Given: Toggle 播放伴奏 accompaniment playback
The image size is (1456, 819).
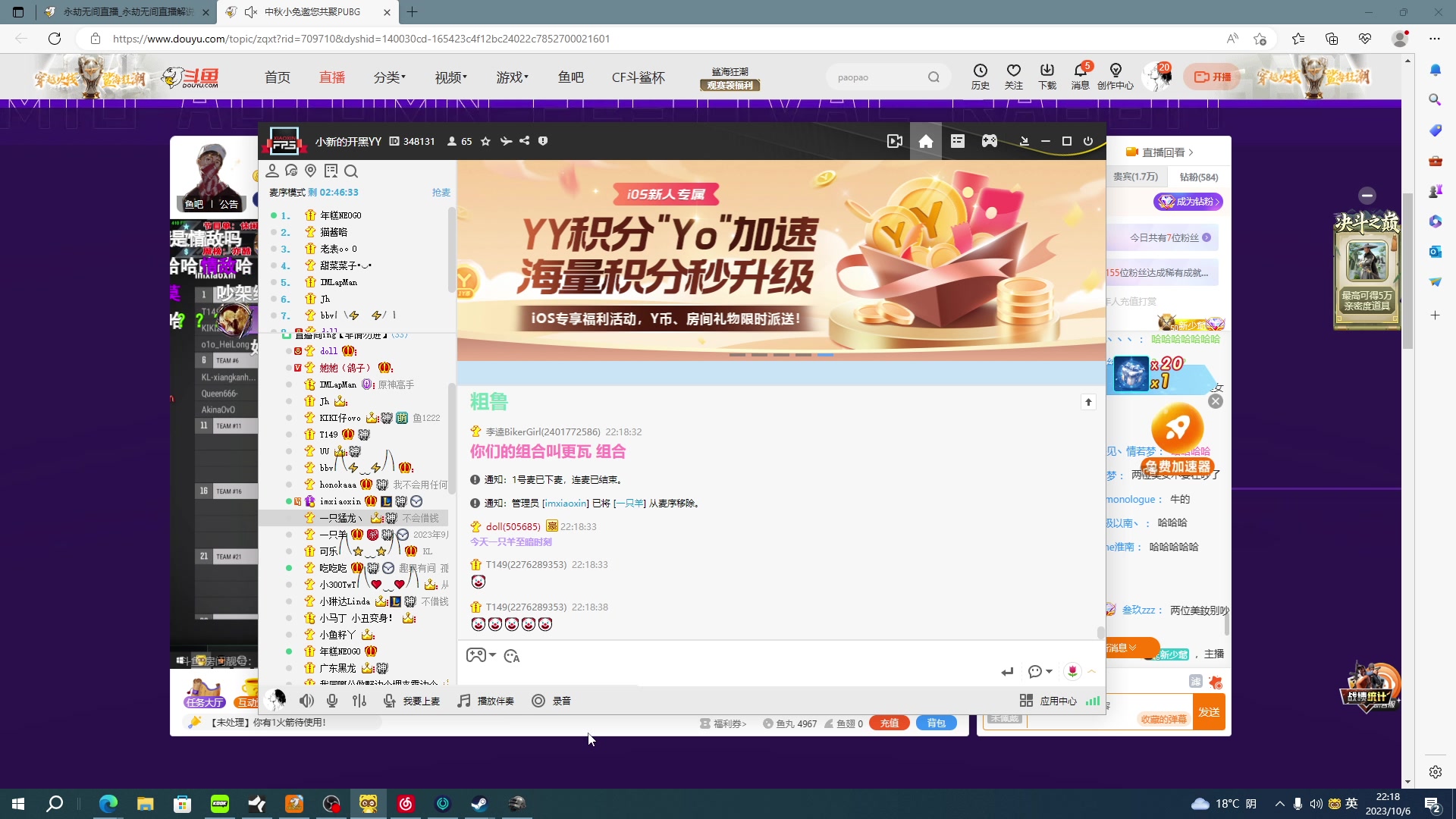Looking at the screenshot, I should 486,701.
